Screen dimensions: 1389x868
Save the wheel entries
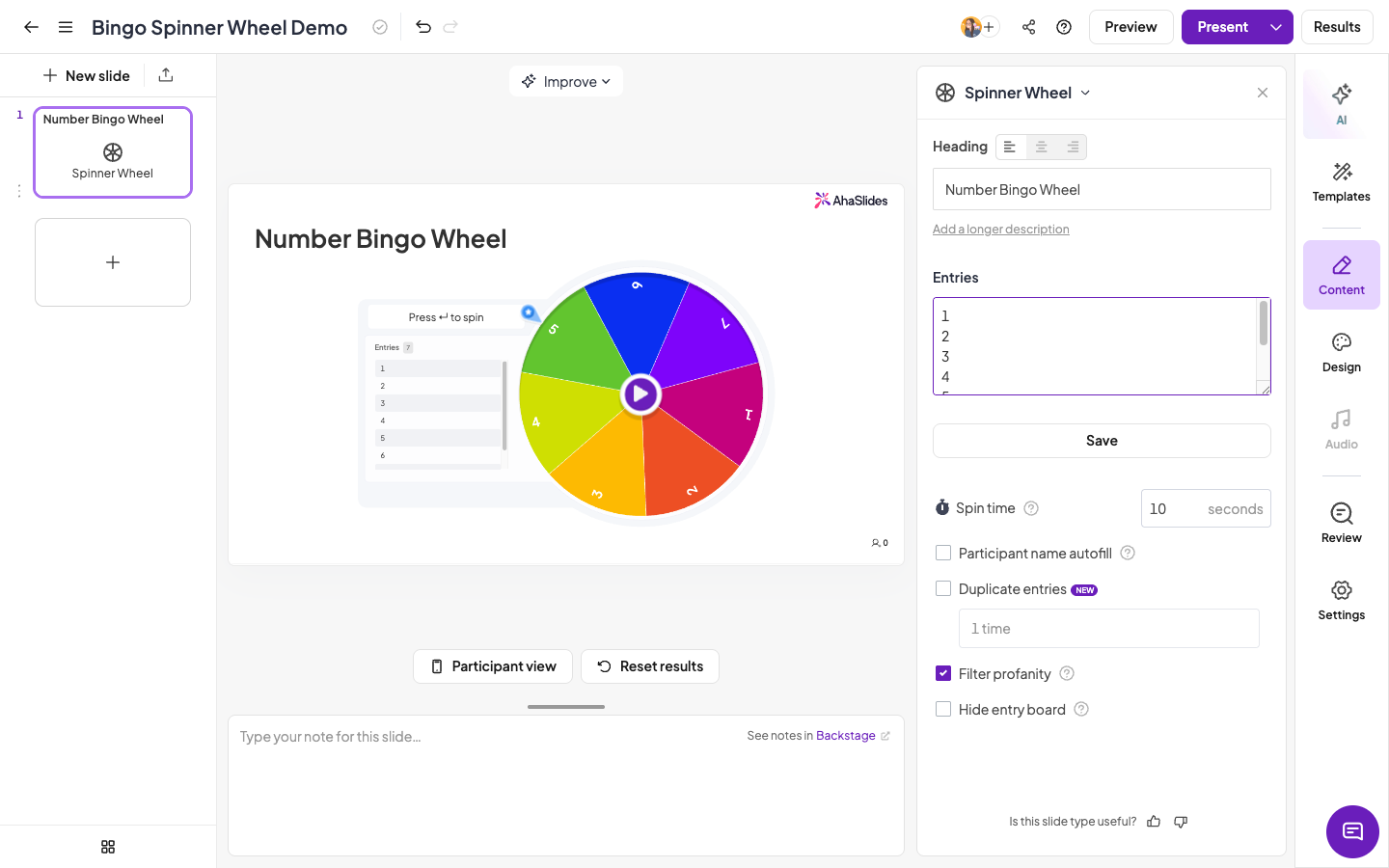tap(1102, 441)
